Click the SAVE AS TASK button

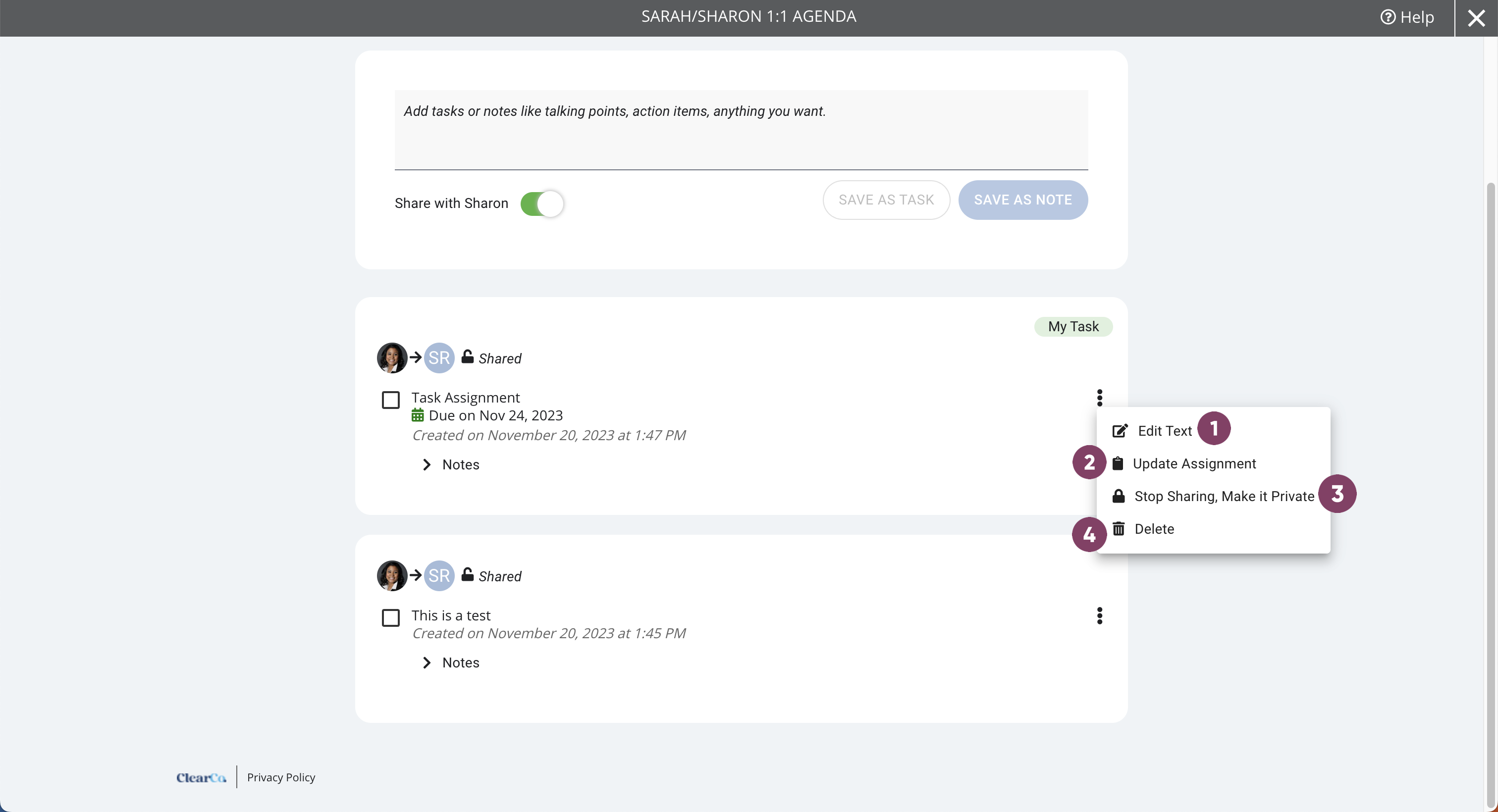(886, 200)
